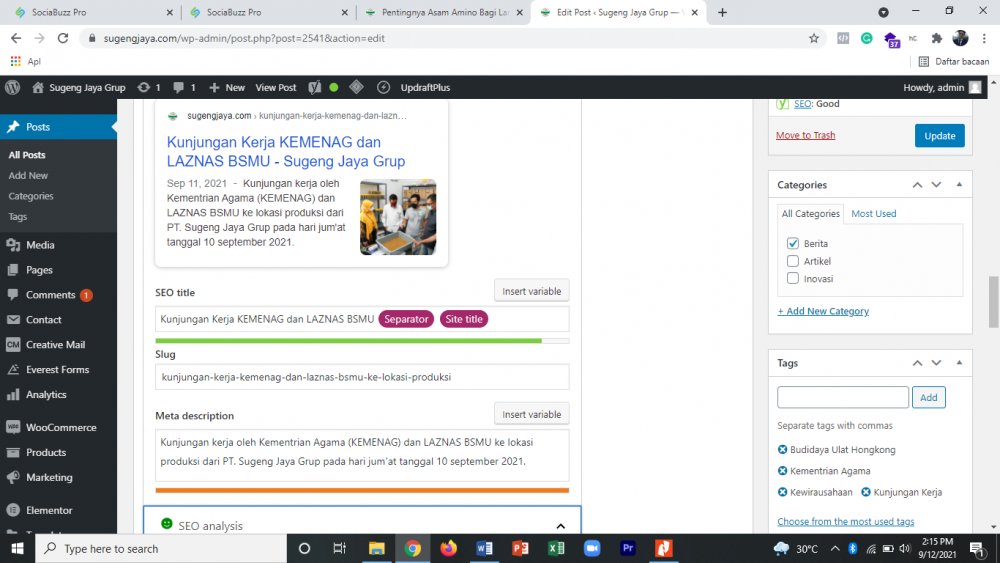Open the WordPress logo menu
This screenshot has width=1000, height=563.
[13, 87]
